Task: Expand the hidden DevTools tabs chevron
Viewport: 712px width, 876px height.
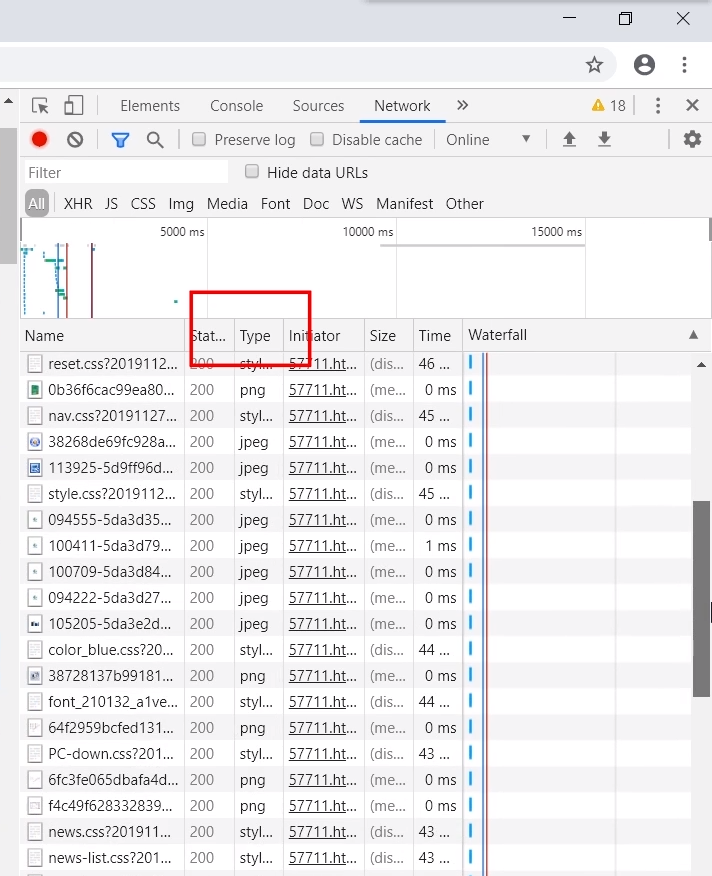Action: (x=462, y=106)
